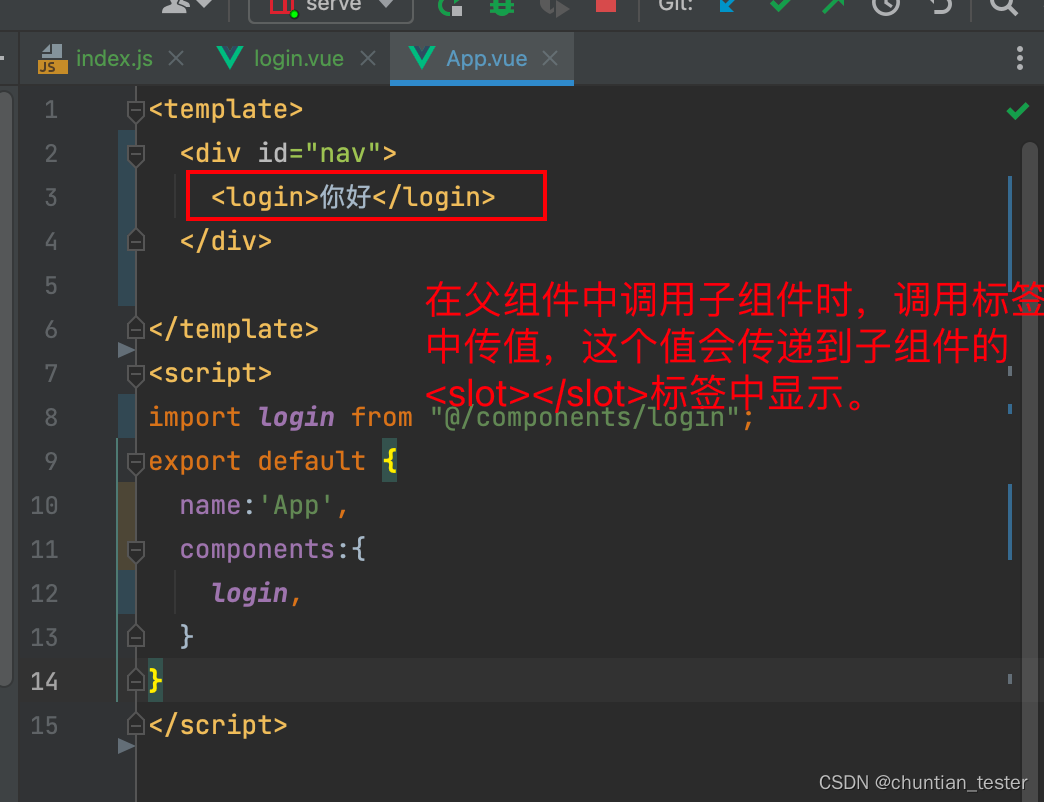Close the index.js tab
Viewport: 1044px width, 802px height.
pyautogui.click(x=176, y=59)
